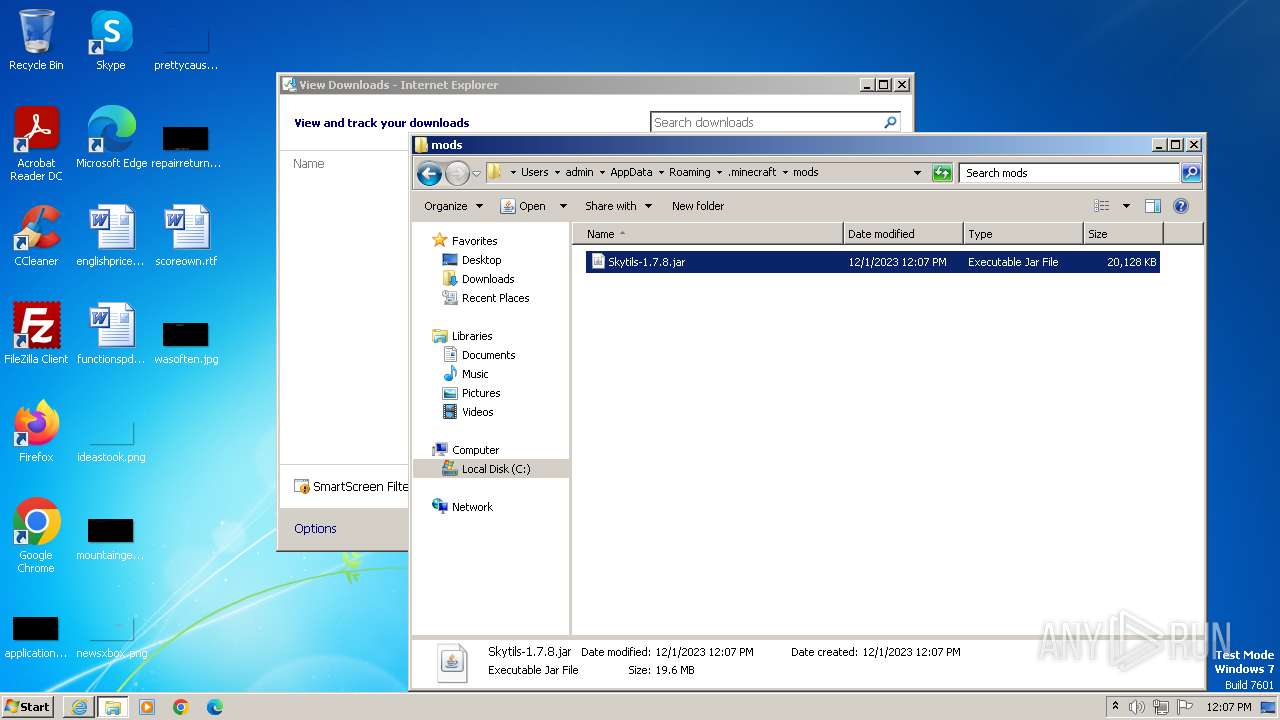The height and width of the screenshot is (720, 1280).
Task: Select the englishprice document icon
Action: click(x=111, y=236)
